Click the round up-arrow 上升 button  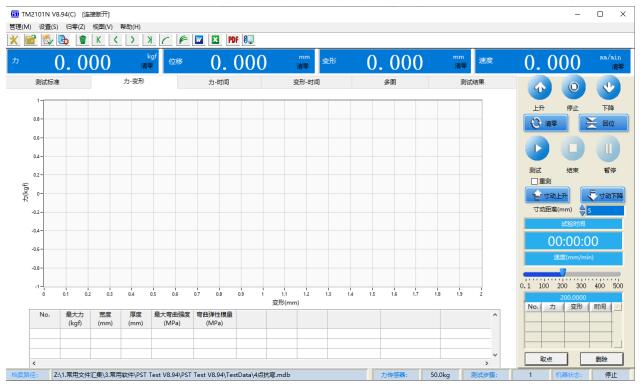click(540, 87)
